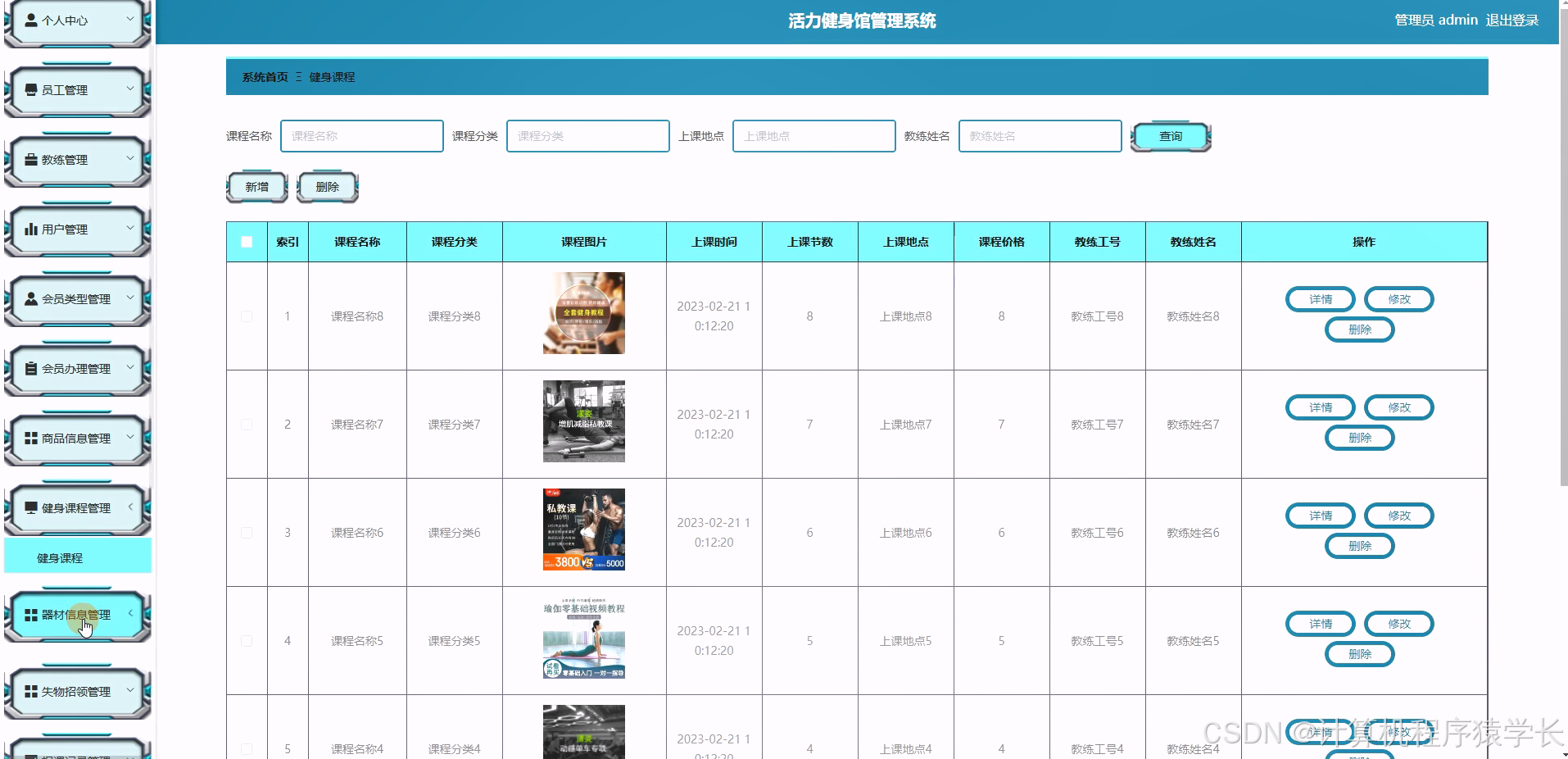Check the box for row 课程名称5
The width and height of the screenshot is (1568, 759).
(247, 641)
